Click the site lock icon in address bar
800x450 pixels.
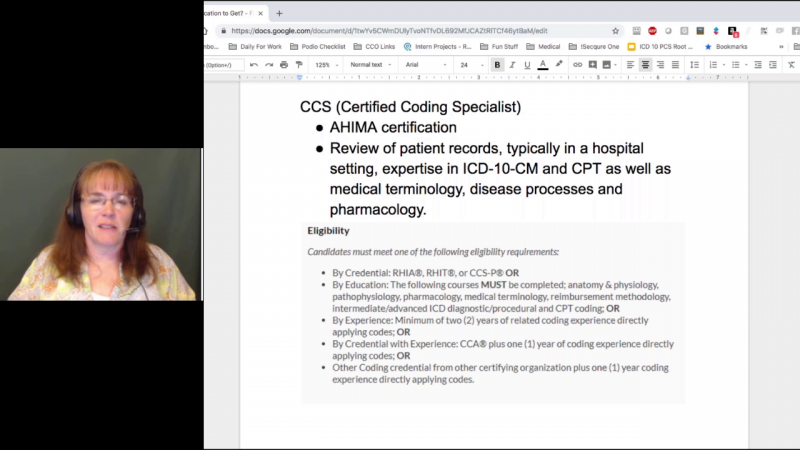click(223, 31)
